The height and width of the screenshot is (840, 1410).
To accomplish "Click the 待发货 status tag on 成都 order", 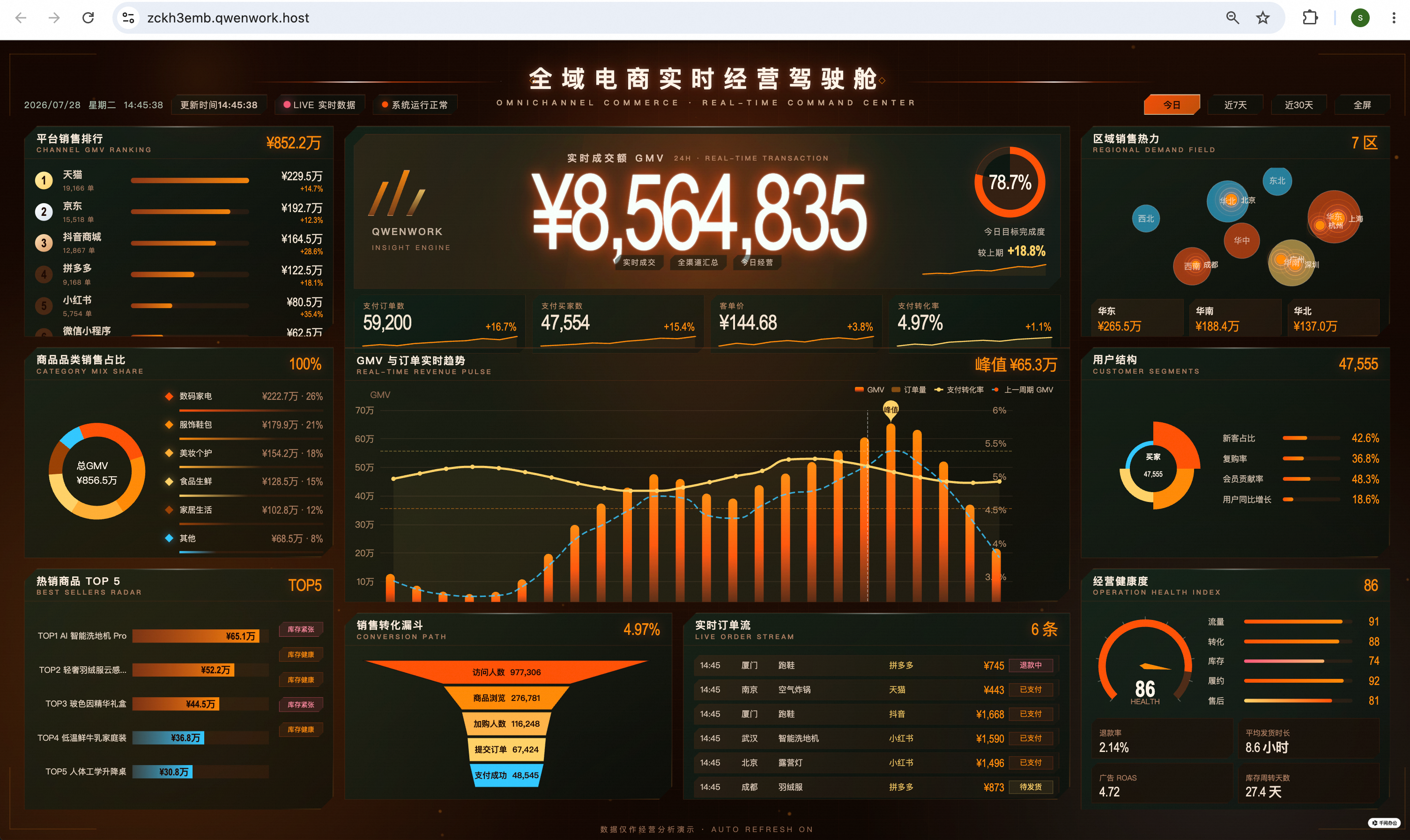I will pyautogui.click(x=1031, y=787).
